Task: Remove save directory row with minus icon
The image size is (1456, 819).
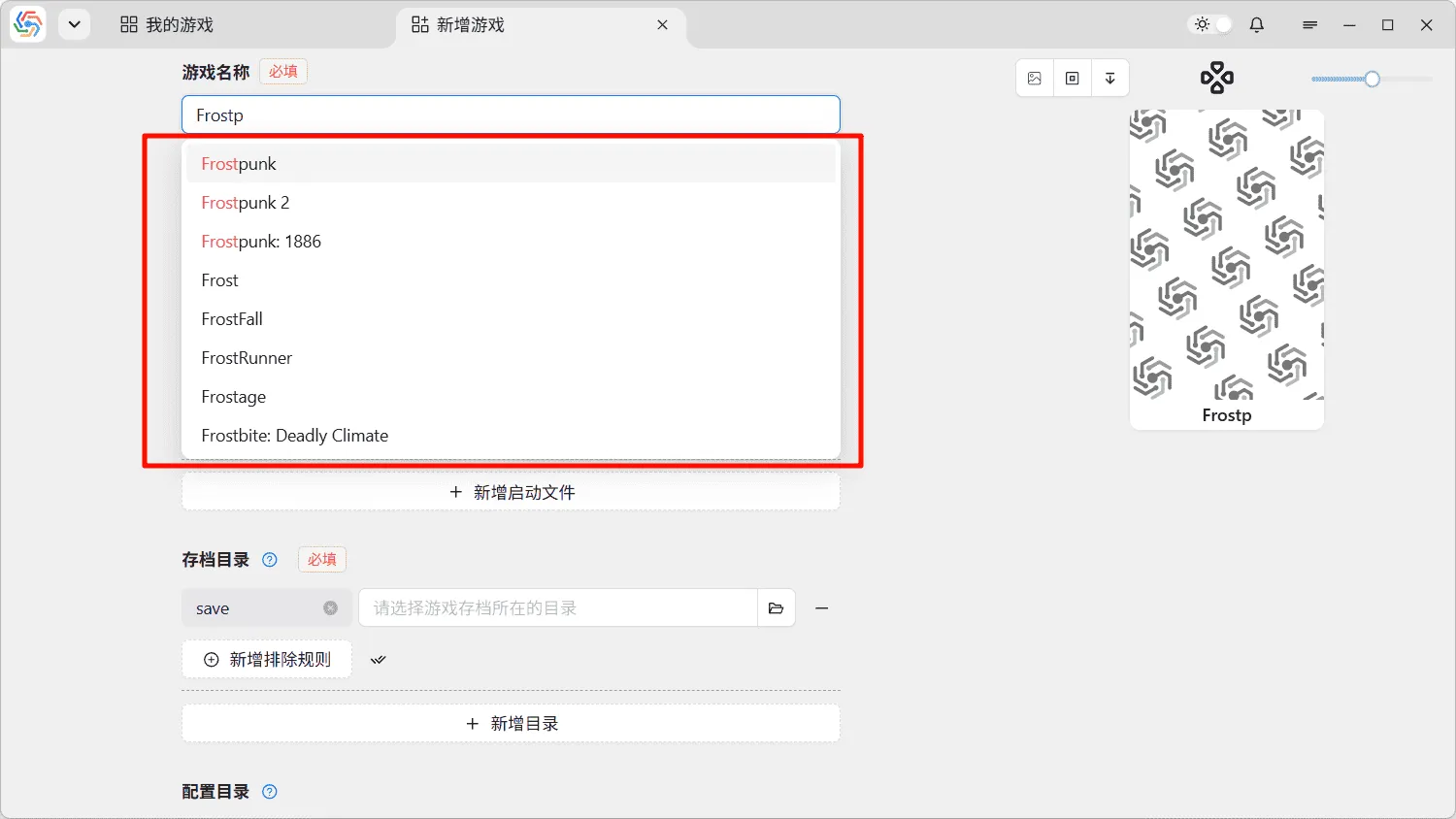Action: (x=822, y=608)
